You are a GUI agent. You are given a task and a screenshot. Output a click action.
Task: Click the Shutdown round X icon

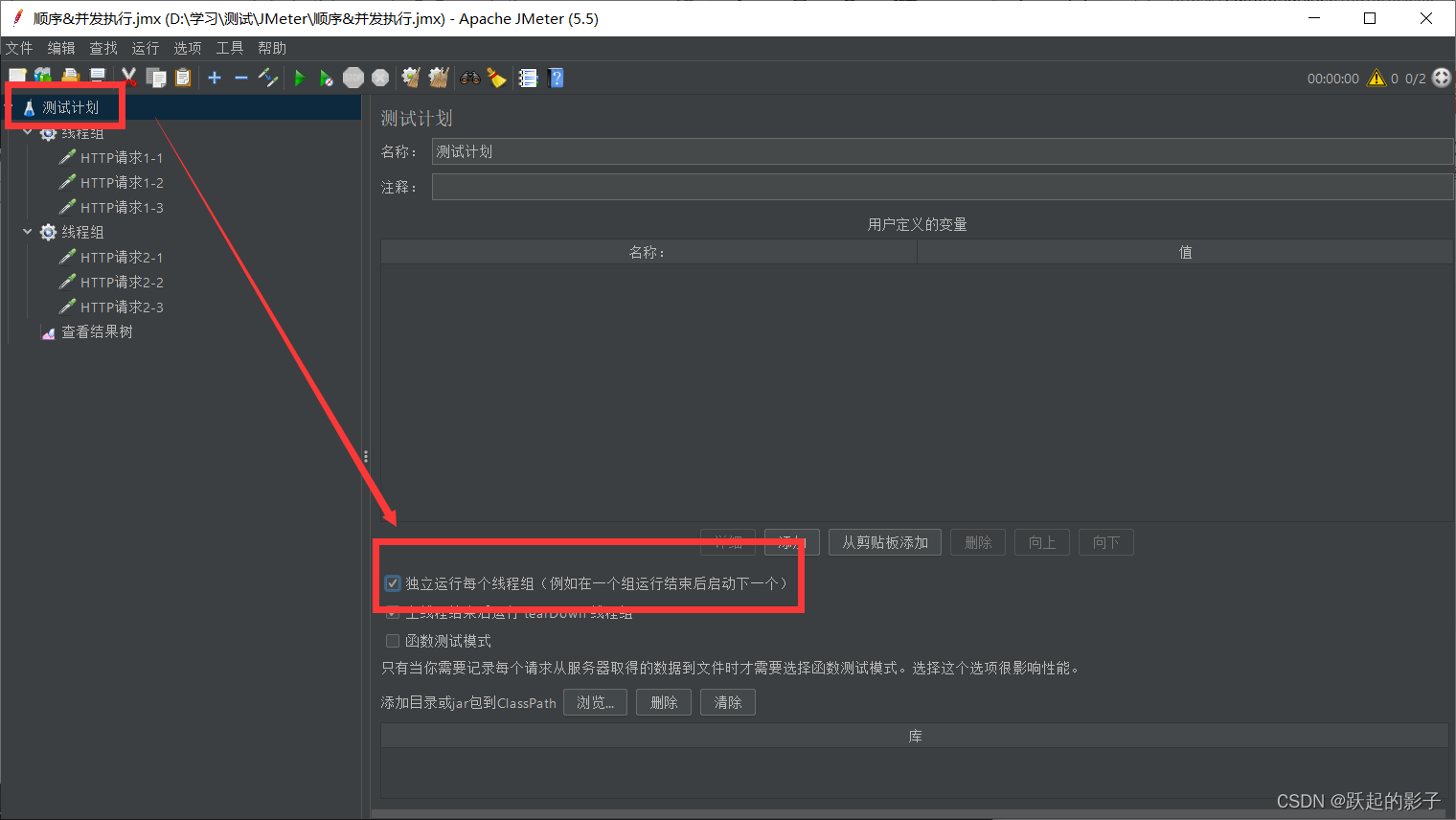(x=380, y=78)
